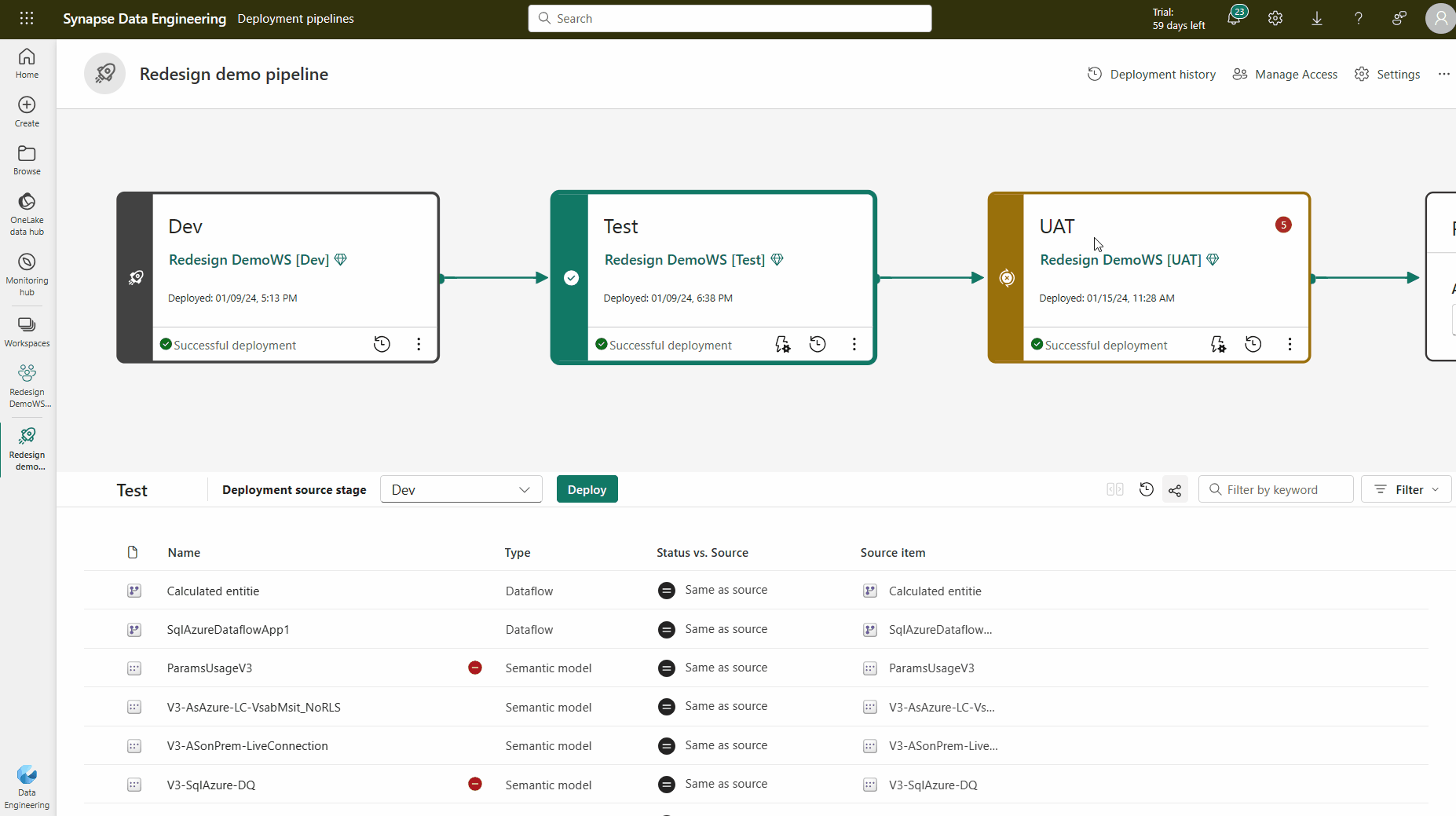This screenshot has width=1456, height=816.
Task: Open Deployment history
Action: (x=1151, y=74)
